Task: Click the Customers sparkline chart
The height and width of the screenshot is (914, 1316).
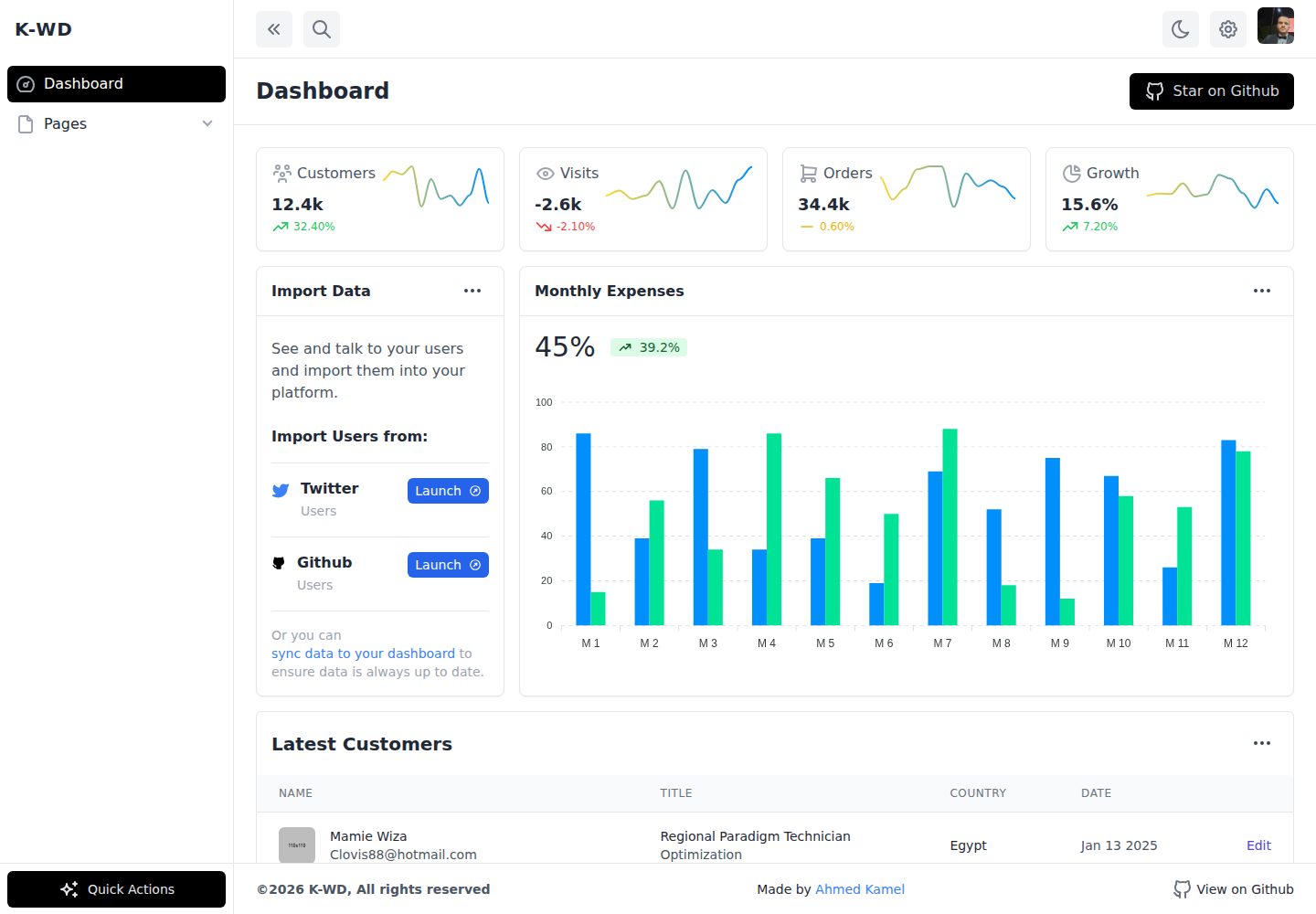Action: tap(436, 186)
